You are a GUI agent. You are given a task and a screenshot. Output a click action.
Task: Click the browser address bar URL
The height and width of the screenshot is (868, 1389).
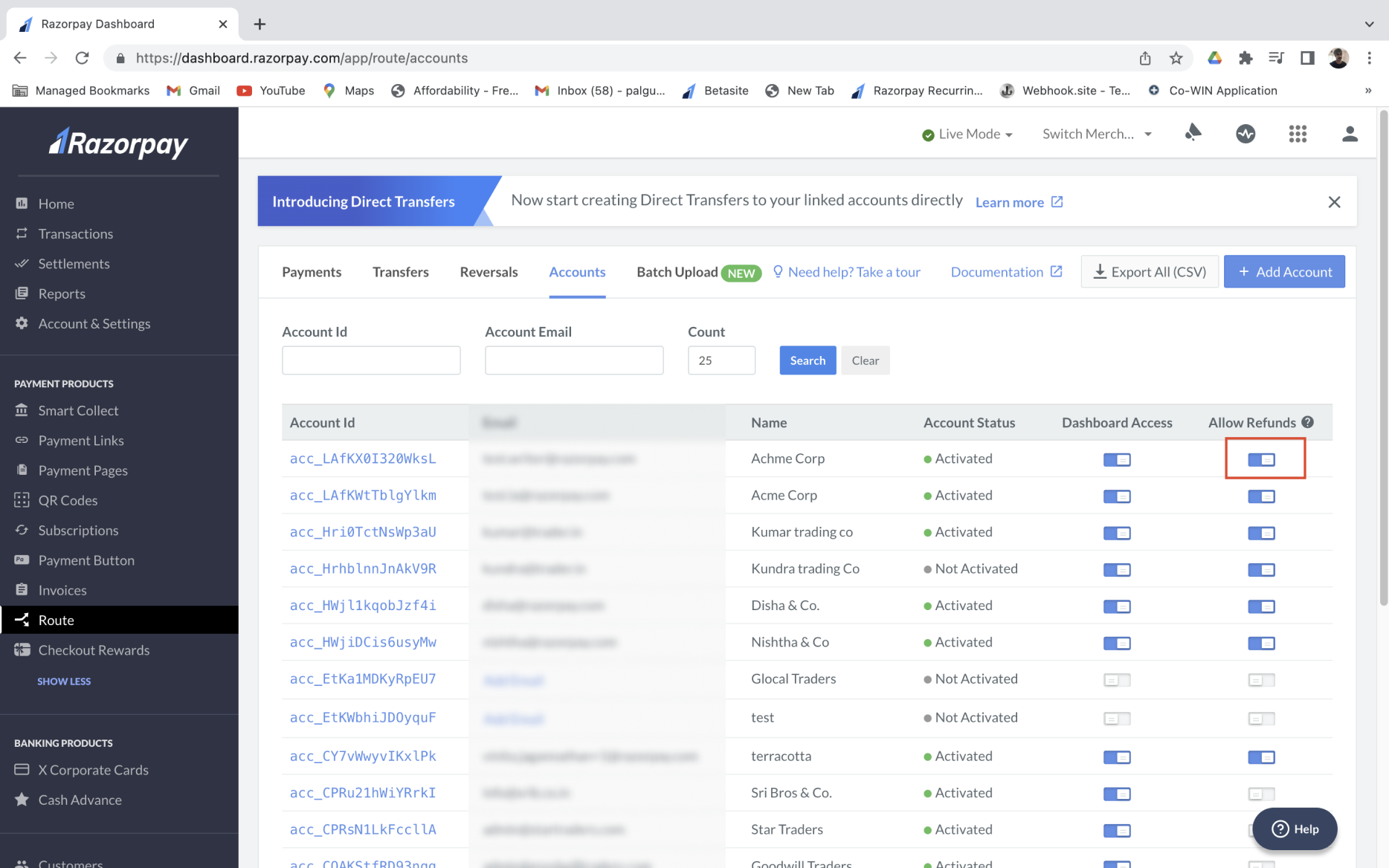[302, 58]
